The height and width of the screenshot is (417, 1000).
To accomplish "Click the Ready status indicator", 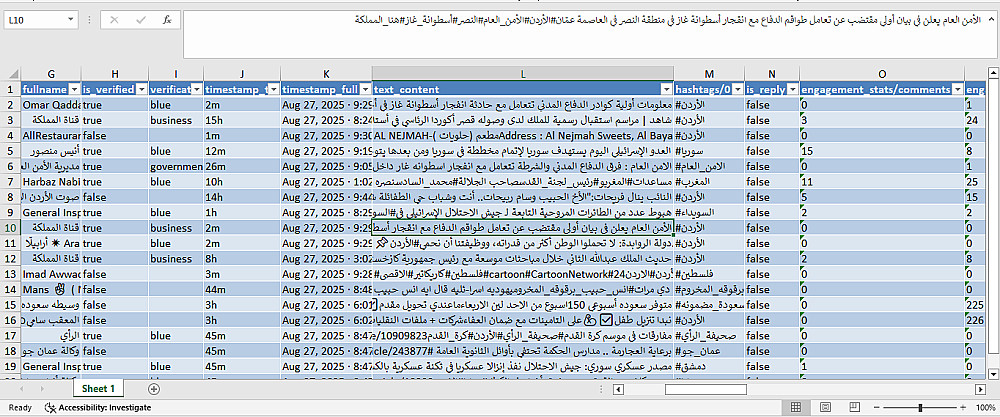I will click(20, 407).
